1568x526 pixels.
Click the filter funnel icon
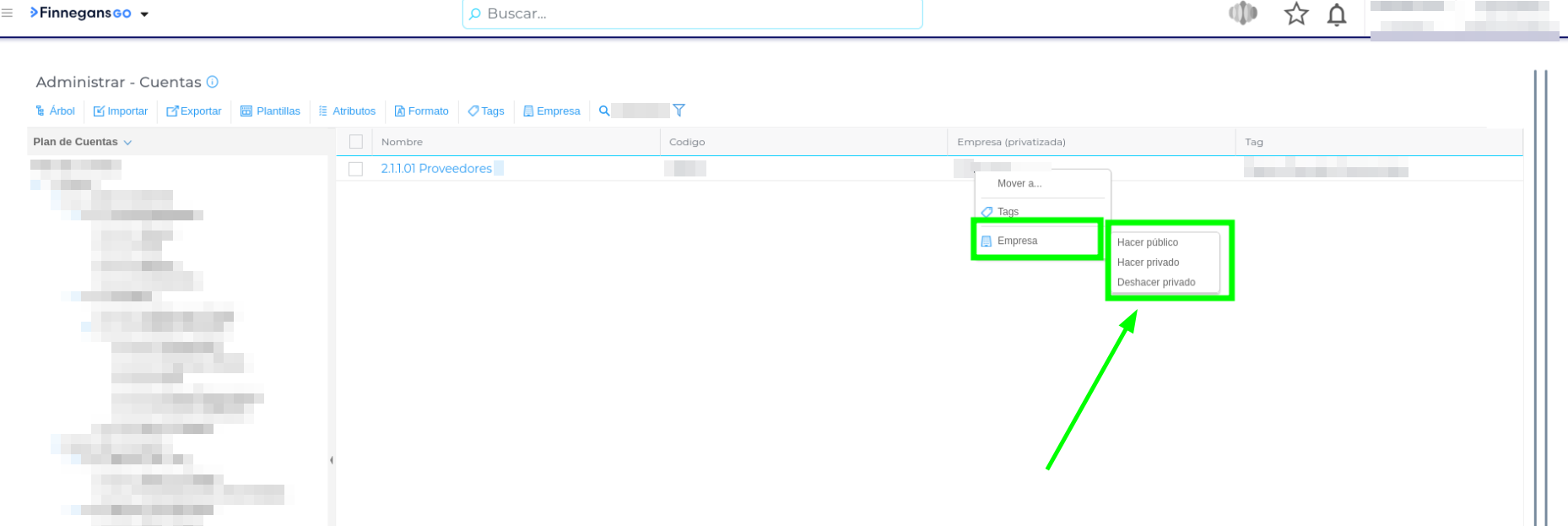click(679, 111)
